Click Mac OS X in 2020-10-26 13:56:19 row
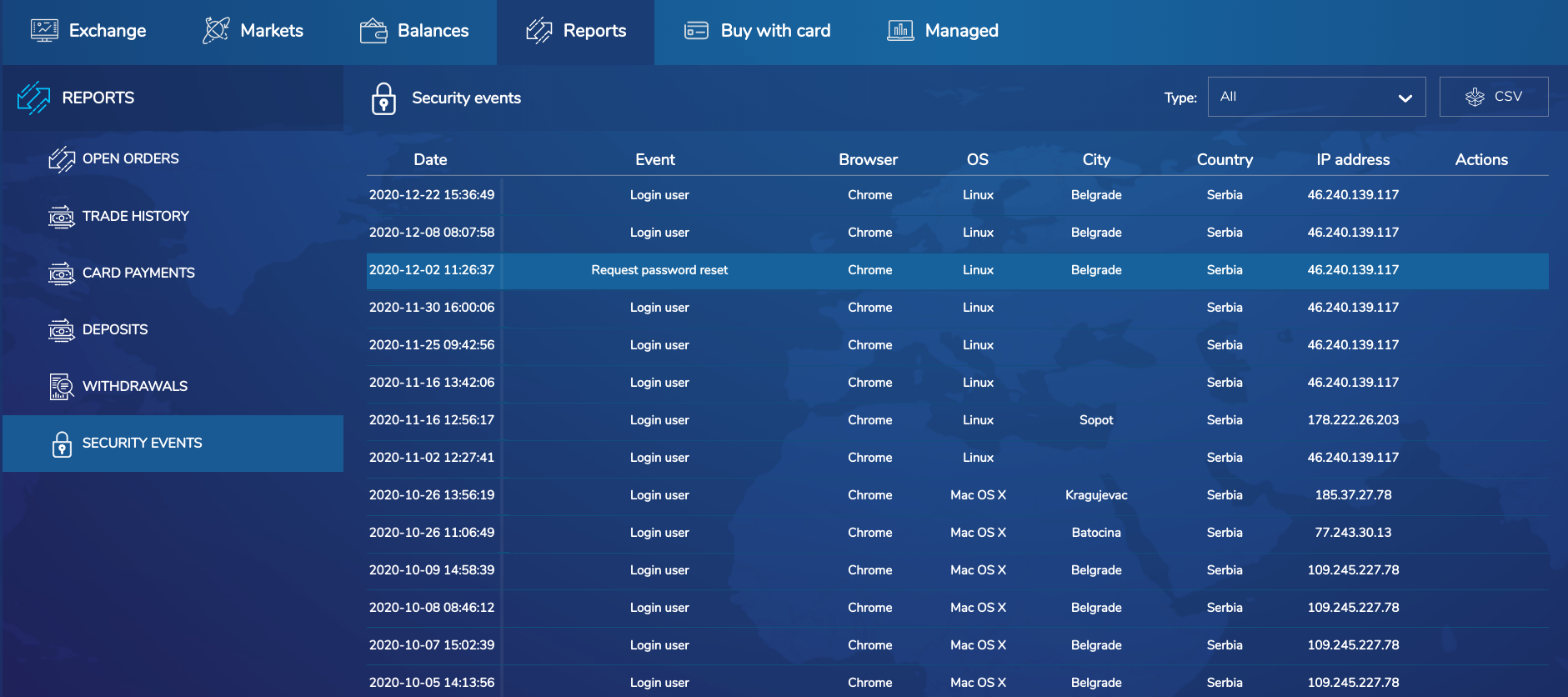 pyautogui.click(x=978, y=495)
